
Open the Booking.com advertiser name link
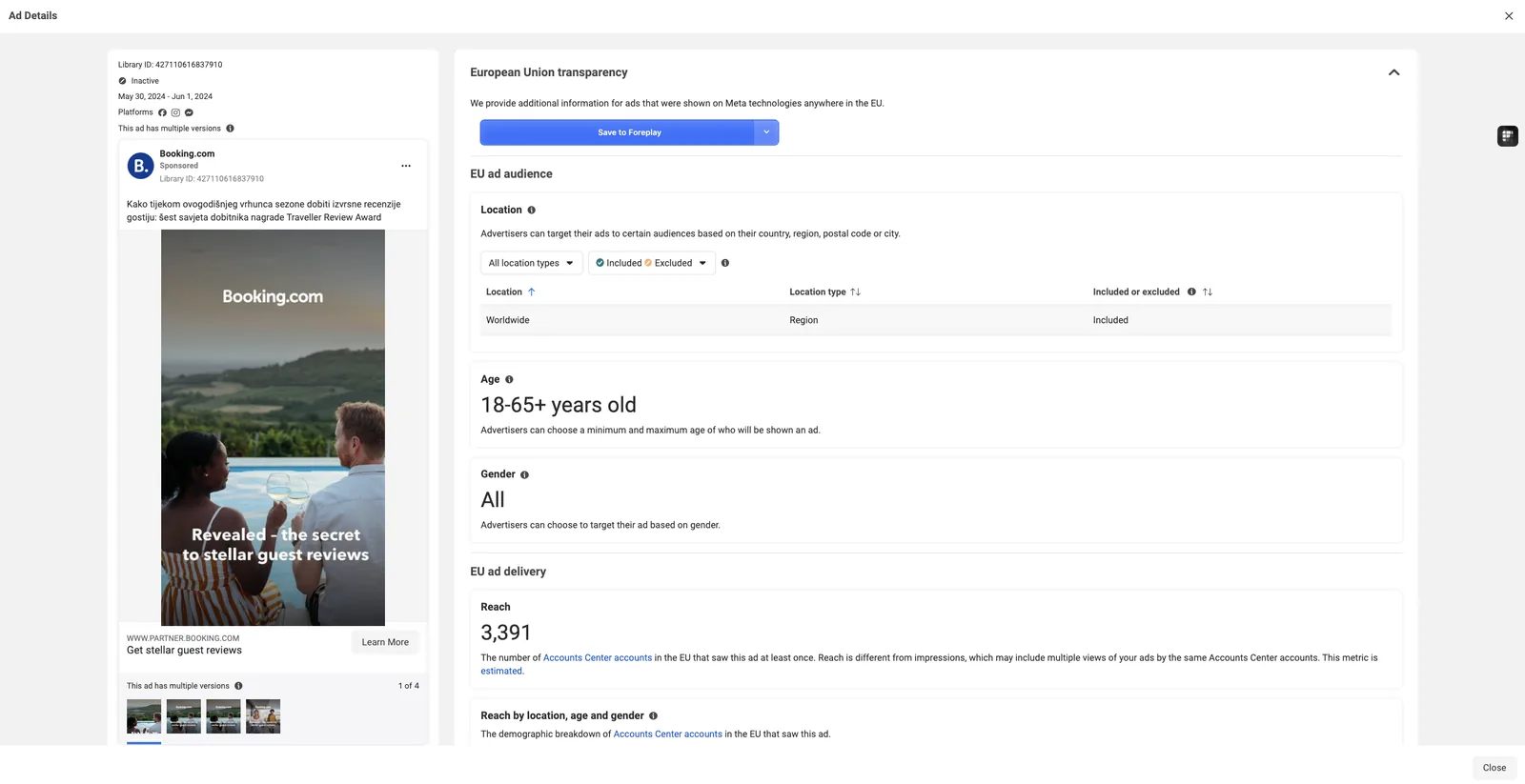coord(187,153)
